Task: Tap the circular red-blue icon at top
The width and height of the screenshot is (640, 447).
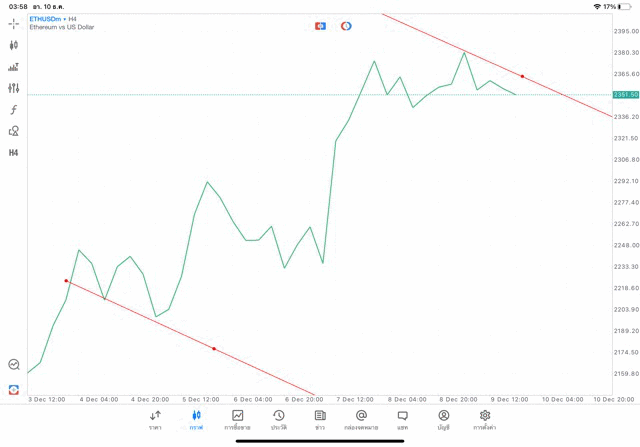Action: point(346,26)
